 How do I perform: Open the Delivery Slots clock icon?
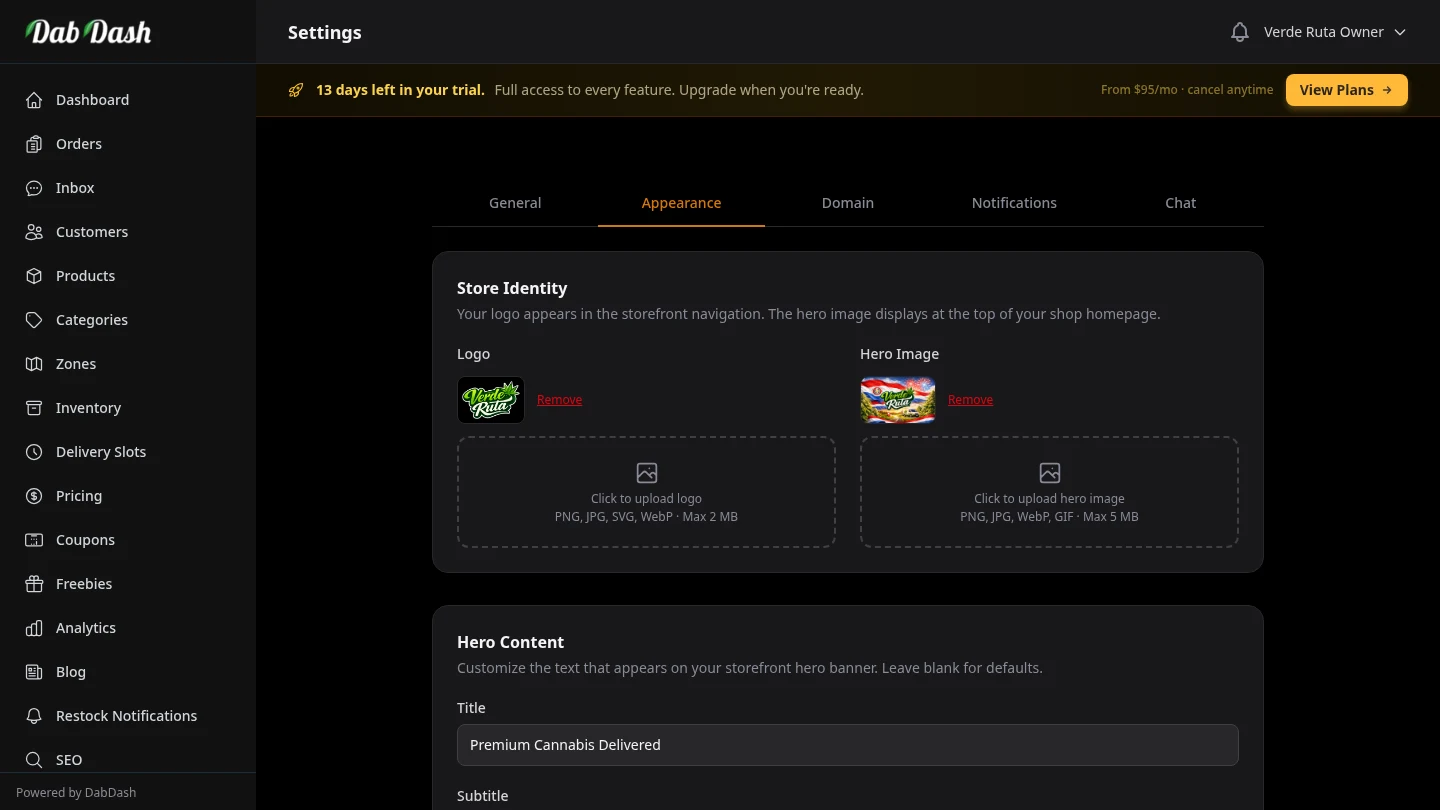pos(33,452)
